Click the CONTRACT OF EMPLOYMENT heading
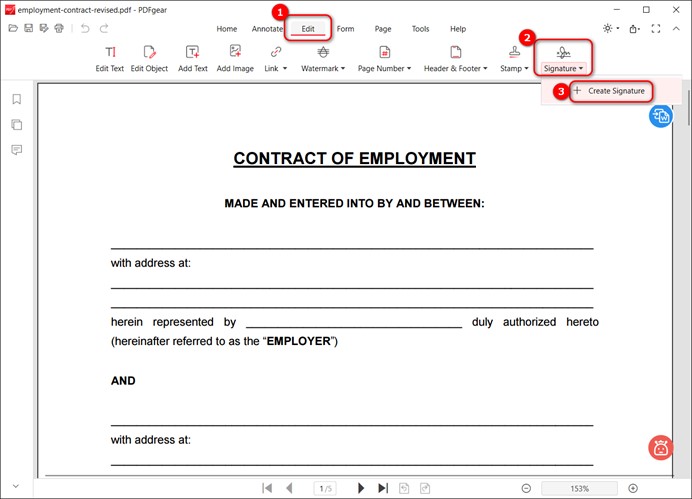The image size is (692, 499). [354, 158]
